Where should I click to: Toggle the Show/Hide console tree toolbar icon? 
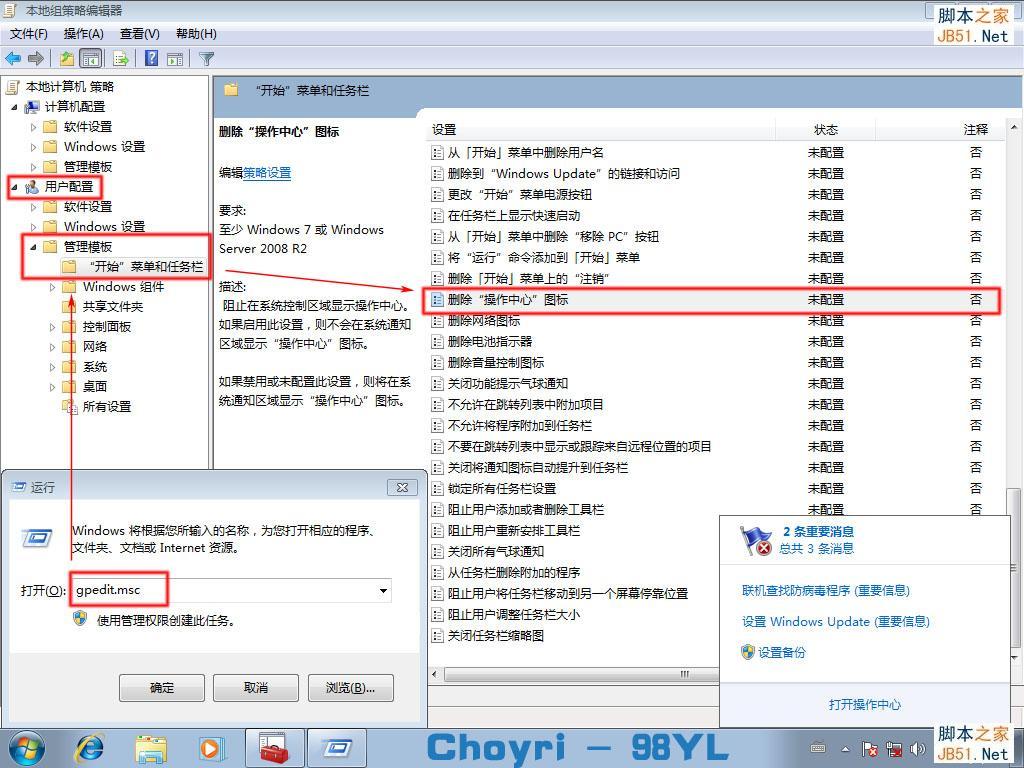[90, 58]
